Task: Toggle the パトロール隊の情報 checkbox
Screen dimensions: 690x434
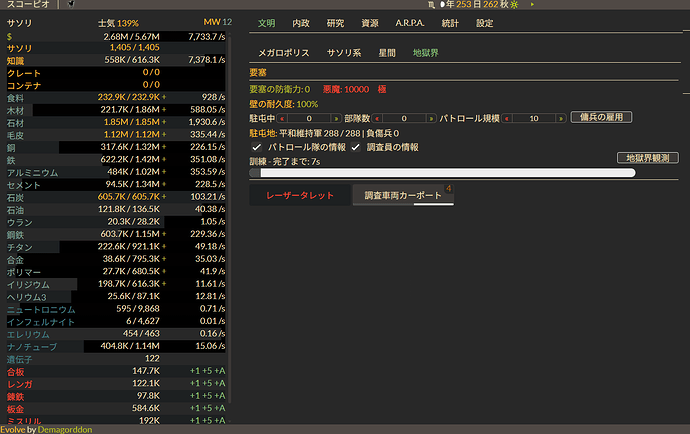Action: click(257, 146)
